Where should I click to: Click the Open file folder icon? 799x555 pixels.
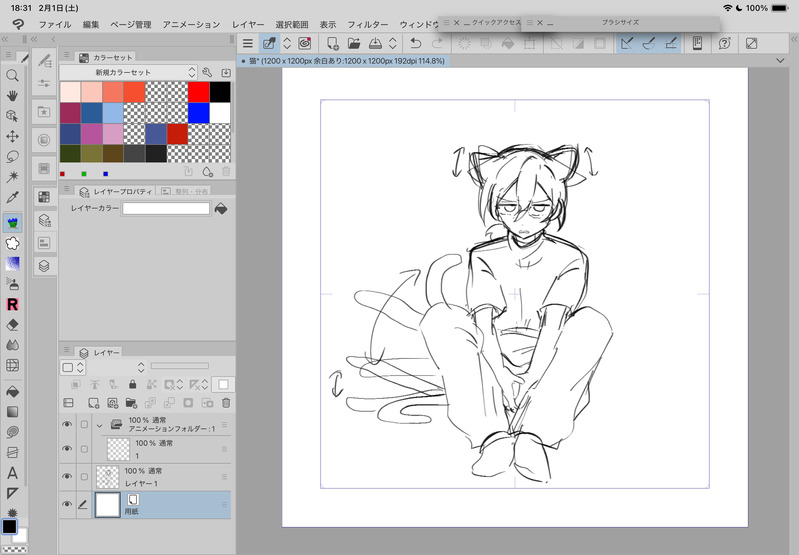[x=354, y=43]
